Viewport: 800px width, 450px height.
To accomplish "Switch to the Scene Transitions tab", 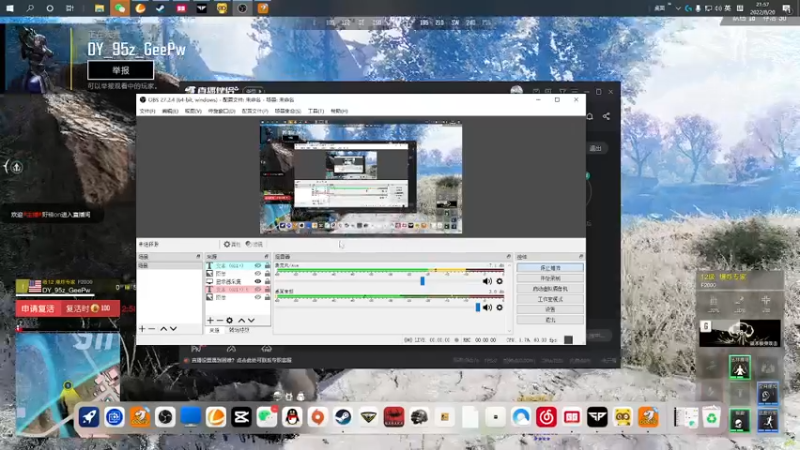I will [x=239, y=331].
